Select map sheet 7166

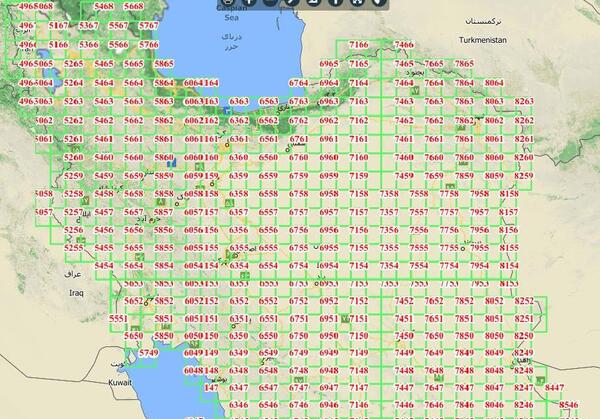(359, 45)
